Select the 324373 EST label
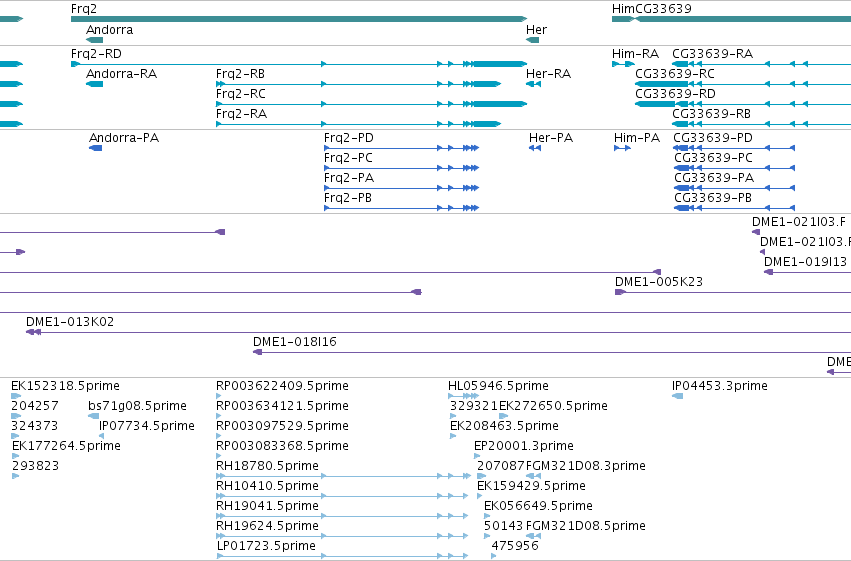Screen dimensions: 851x561 pyautogui.click(x=34, y=426)
